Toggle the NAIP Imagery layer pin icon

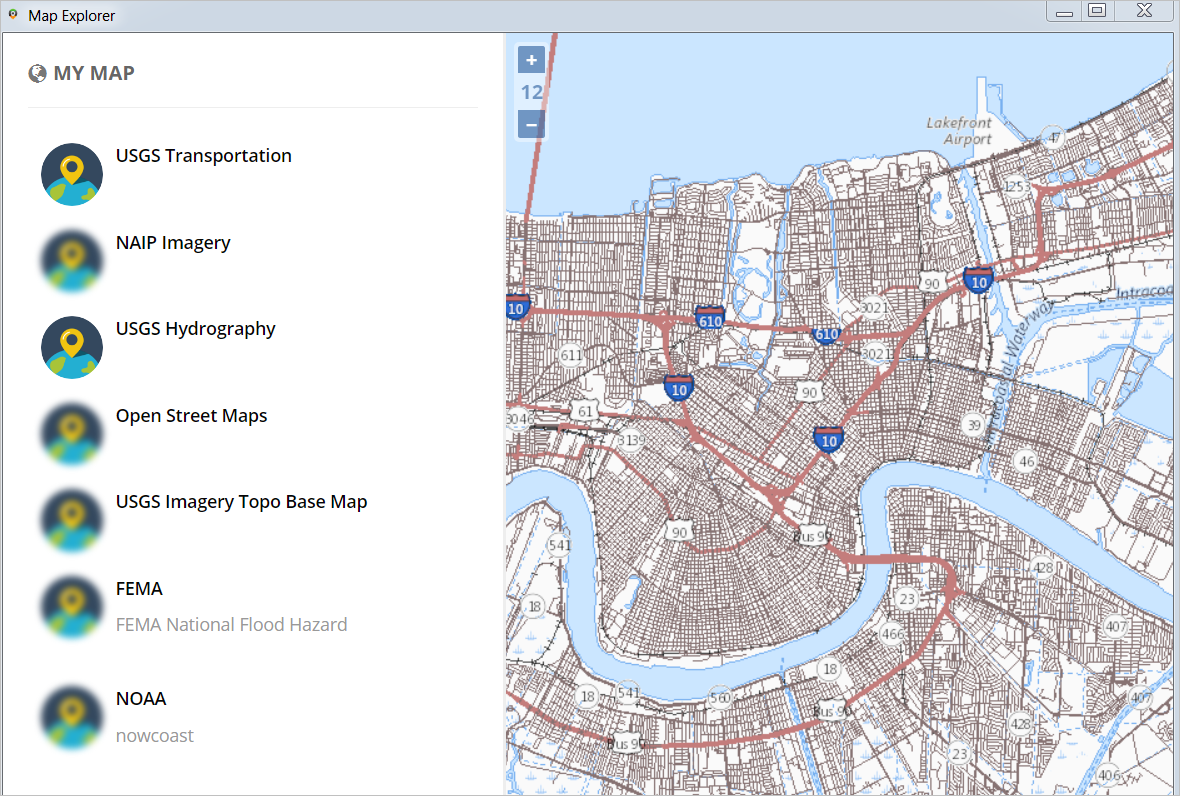click(x=72, y=261)
